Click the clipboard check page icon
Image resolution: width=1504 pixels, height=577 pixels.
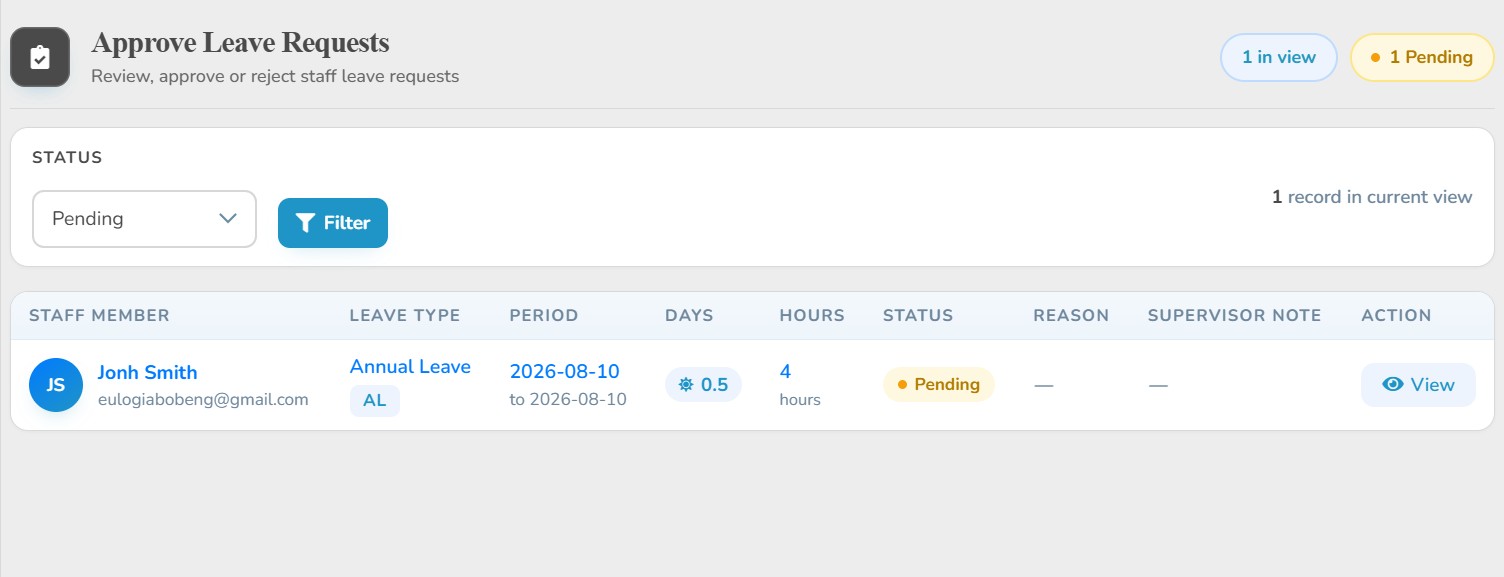point(40,57)
